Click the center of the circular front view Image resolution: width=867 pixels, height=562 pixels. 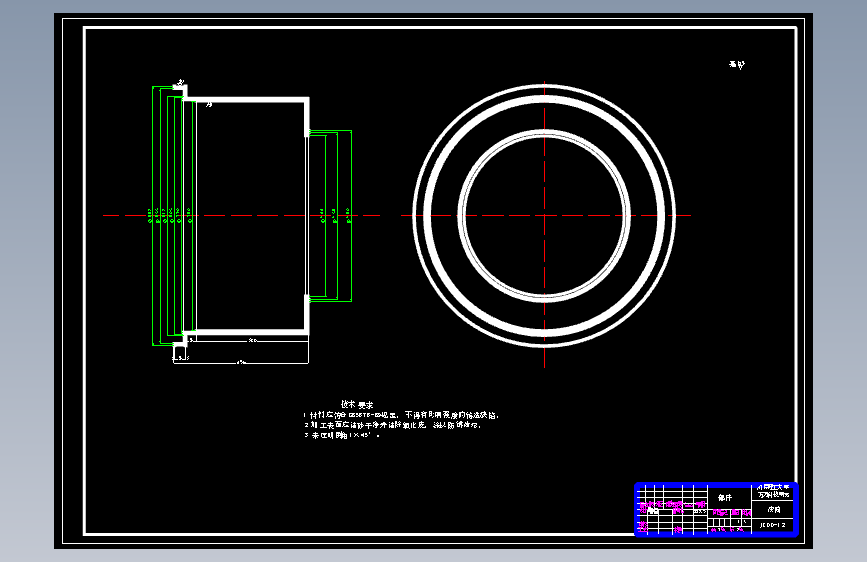544,216
